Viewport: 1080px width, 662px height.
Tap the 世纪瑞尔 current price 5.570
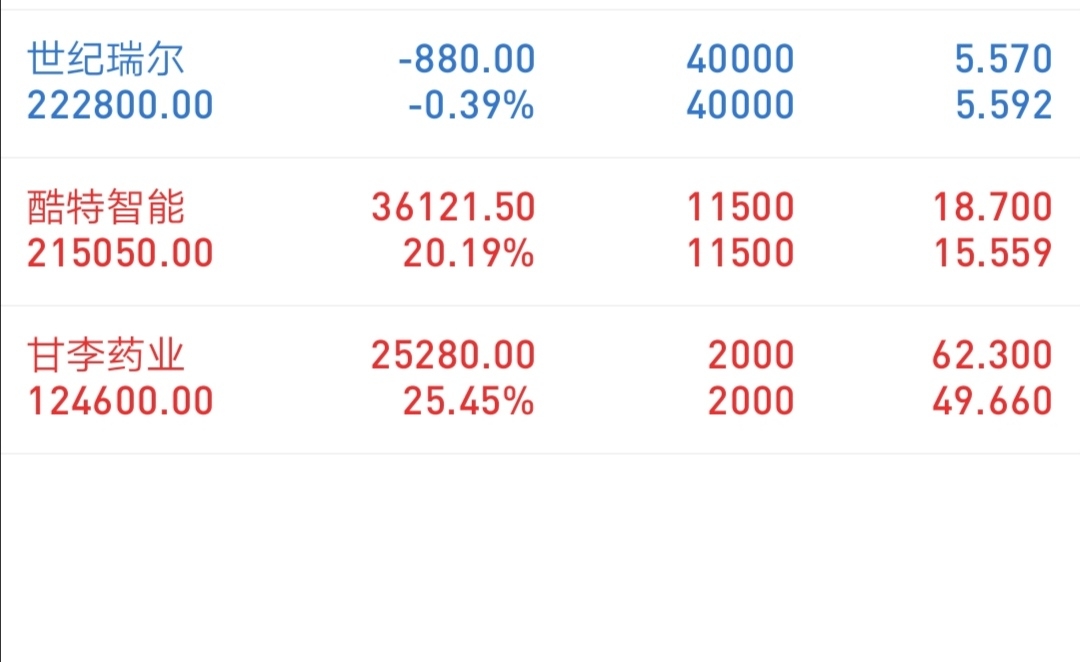click(x=1004, y=59)
